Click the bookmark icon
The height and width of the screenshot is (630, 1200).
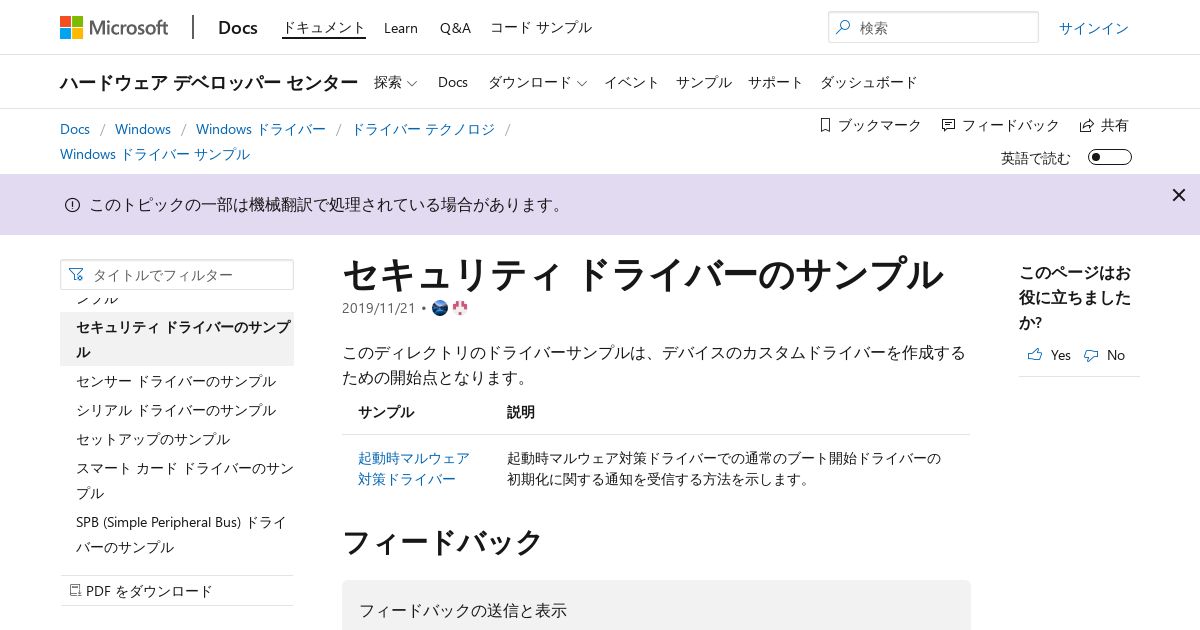pyautogui.click(x=825, y=125)
